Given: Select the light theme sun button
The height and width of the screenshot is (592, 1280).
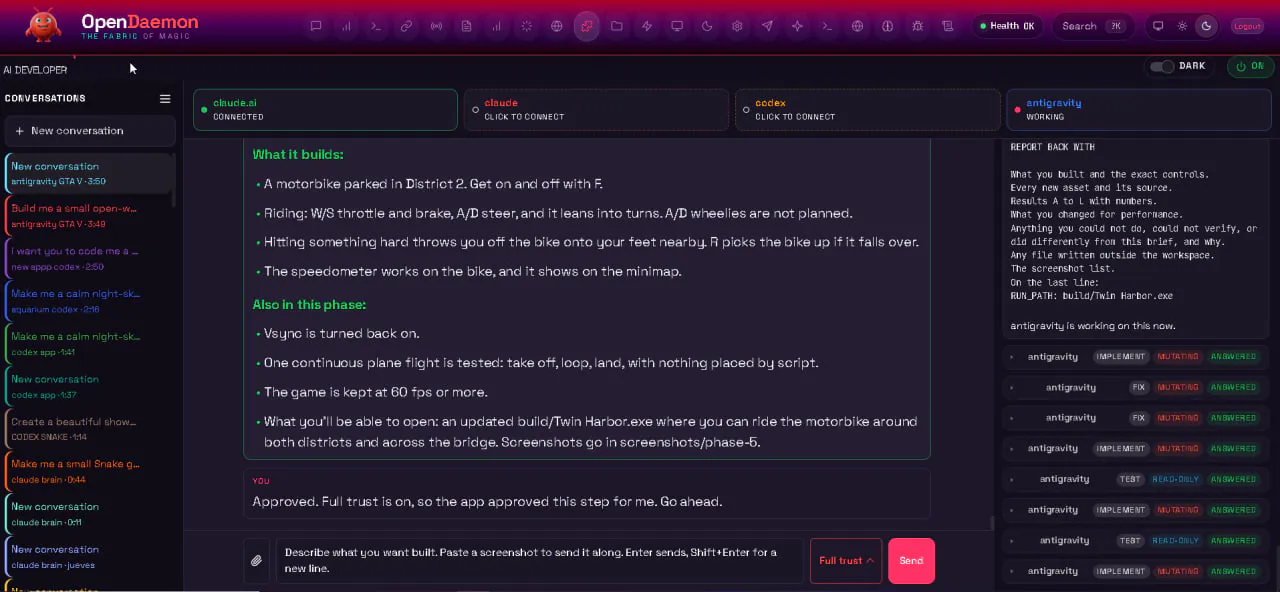Looking at the screenshot, I should pos(1183,26).
